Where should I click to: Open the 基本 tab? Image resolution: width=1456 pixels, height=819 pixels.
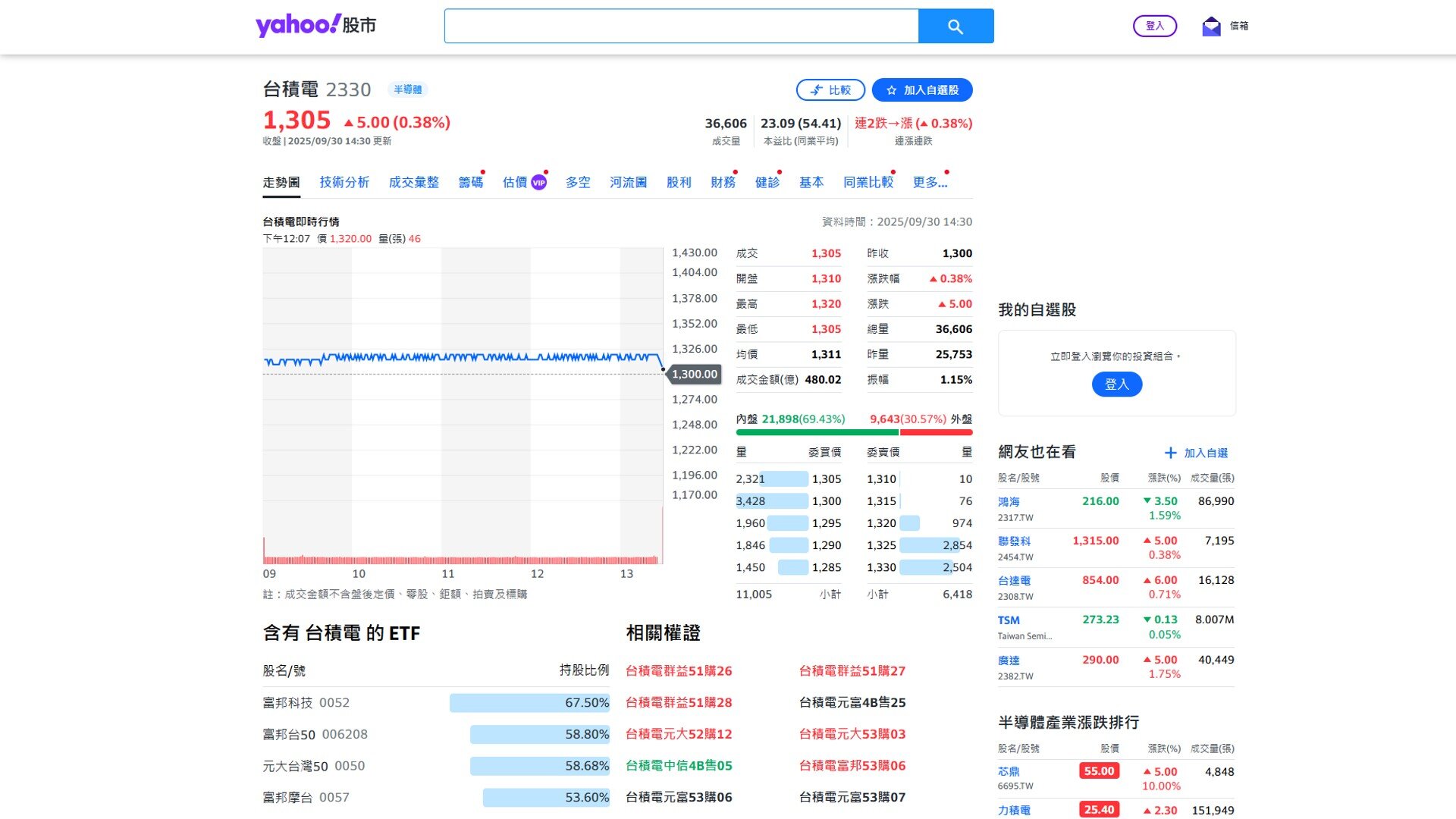click(x=811, y=183)
